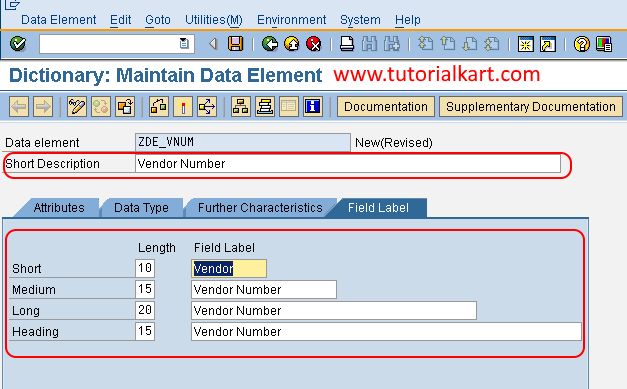
Task: Switch to the Data Type tab
Action: tap(141, 208)
